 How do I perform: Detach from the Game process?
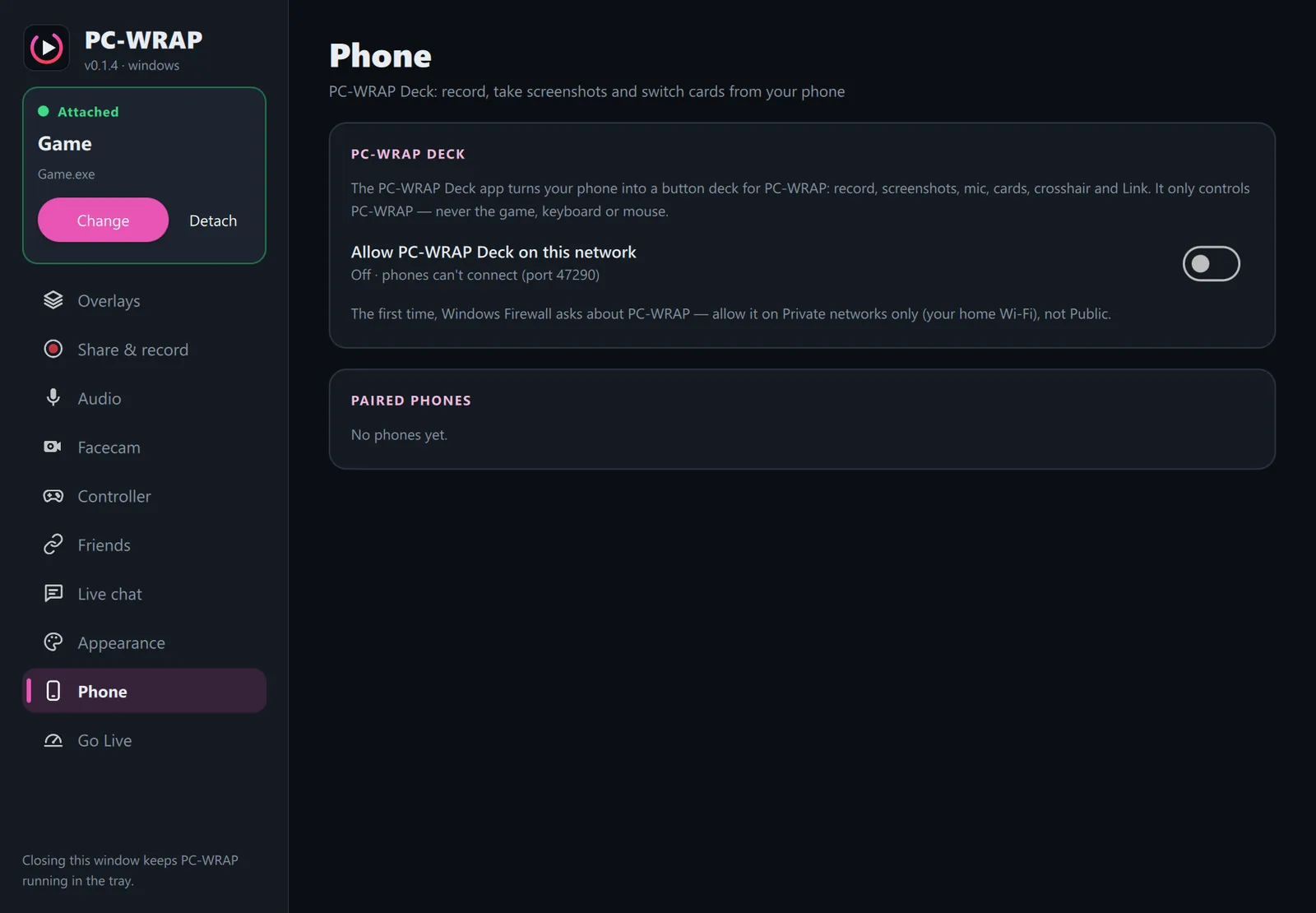coord(213,220)
